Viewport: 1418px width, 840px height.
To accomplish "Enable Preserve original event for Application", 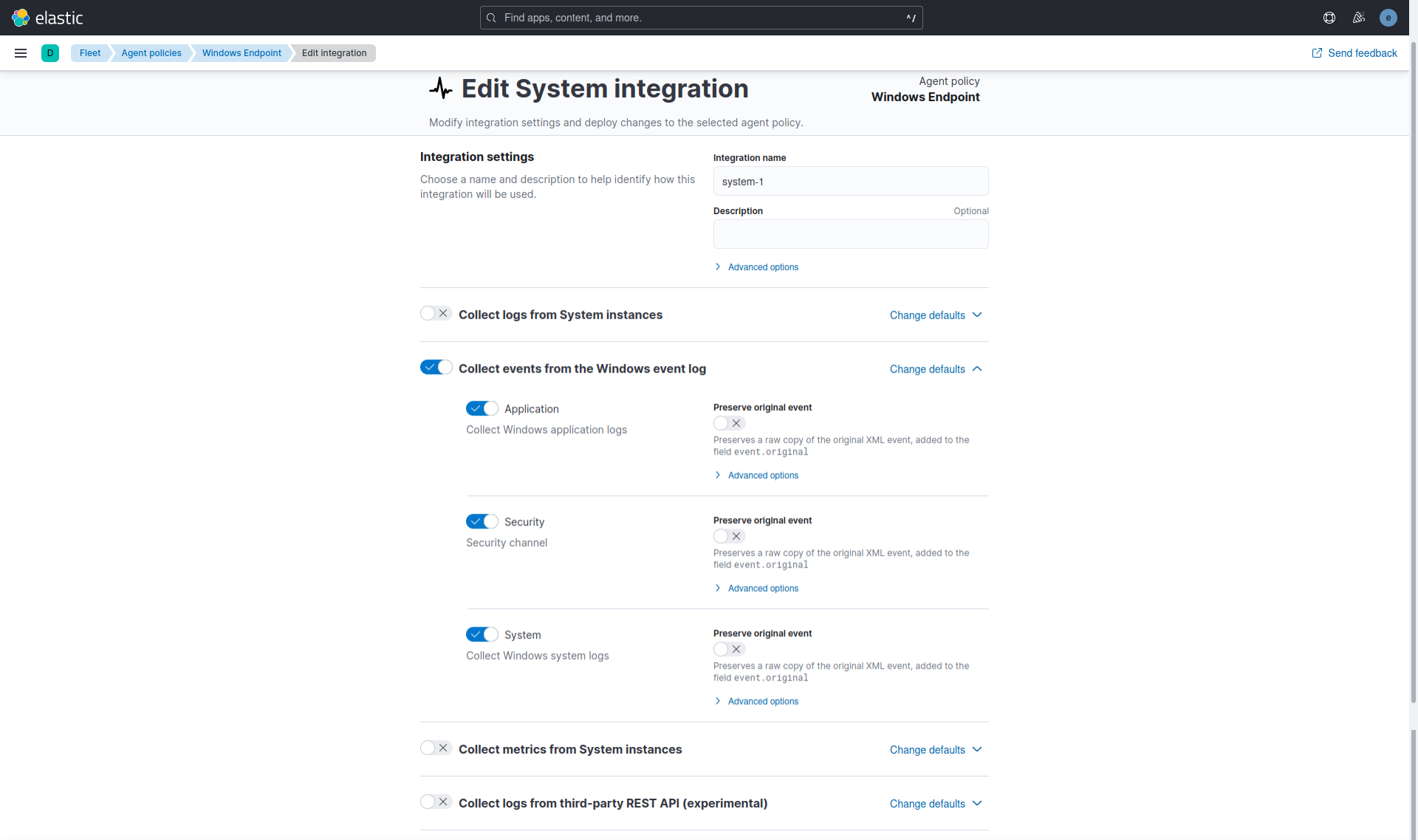I will pyautogui.click(x=729, y=424).
